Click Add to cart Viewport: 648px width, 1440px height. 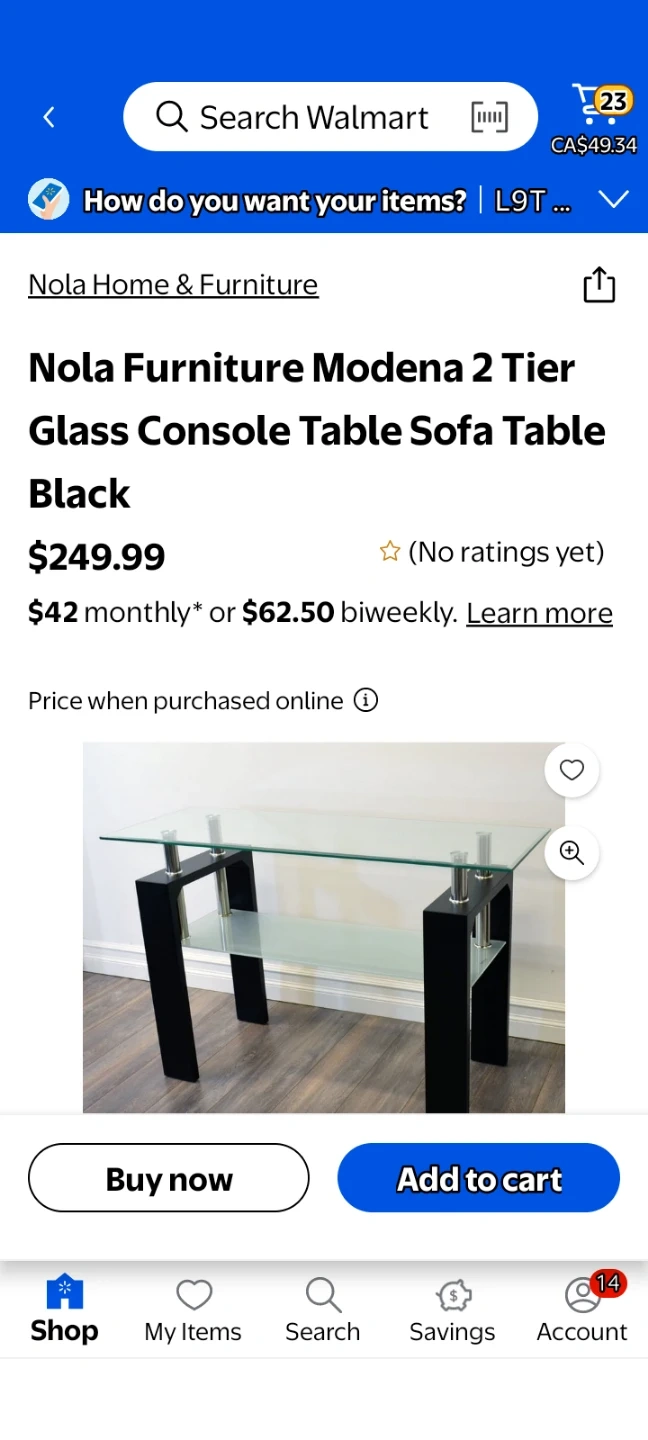pyautogui.click(x=479, y=1178)
